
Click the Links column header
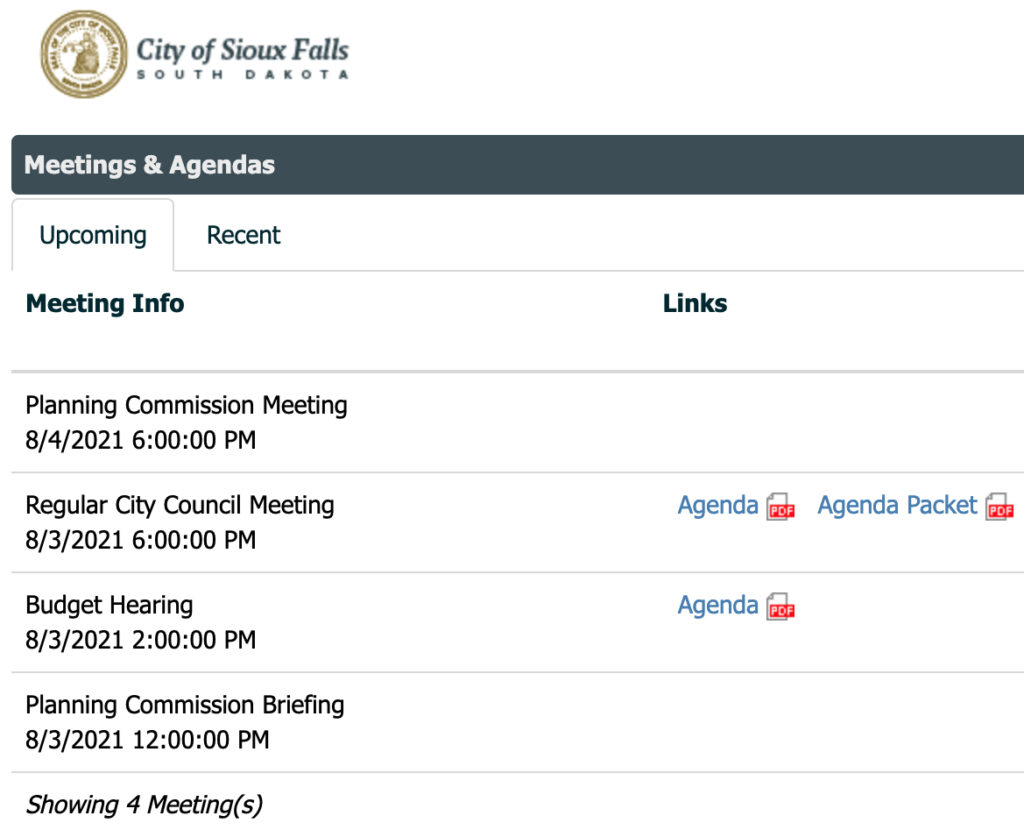[695, 304]
